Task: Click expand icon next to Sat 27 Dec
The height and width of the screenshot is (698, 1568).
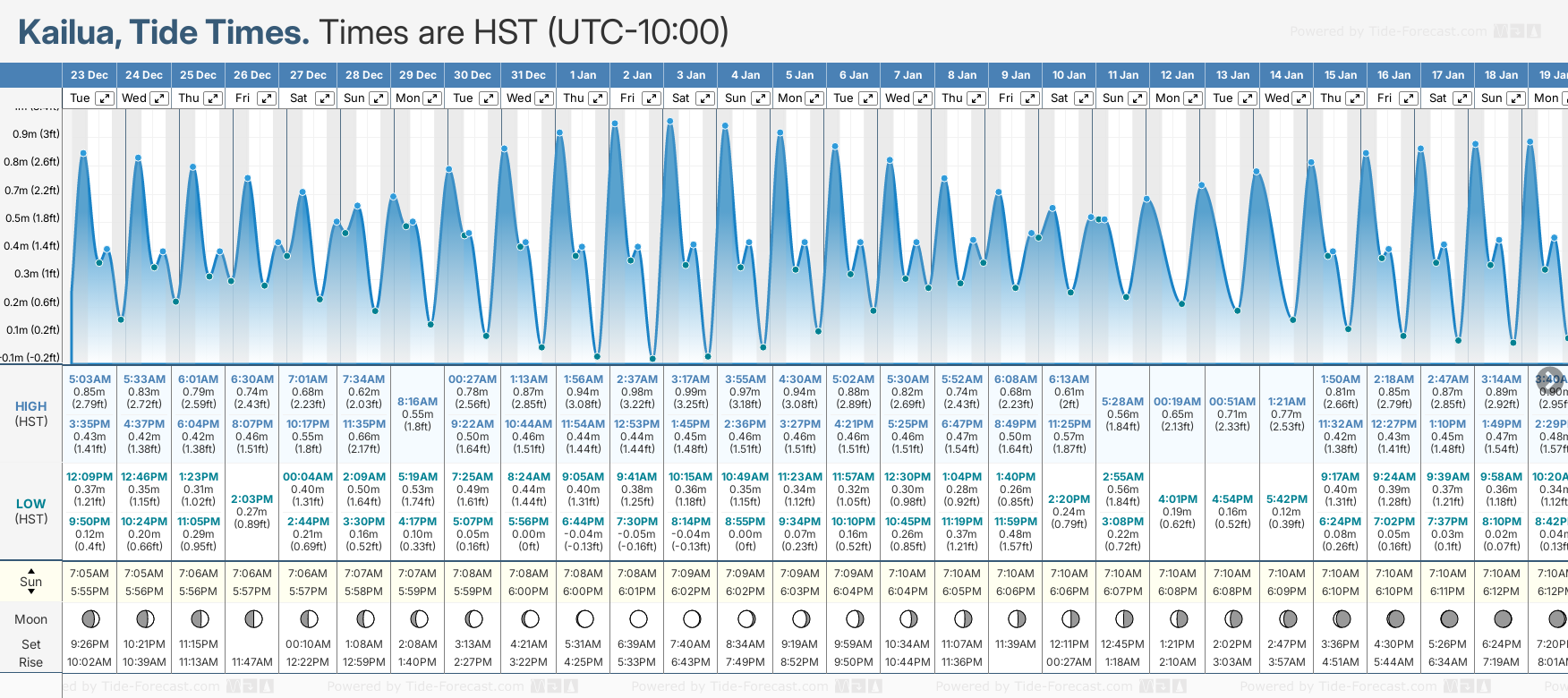Action: pyautogui.click(x=325, y=98)
